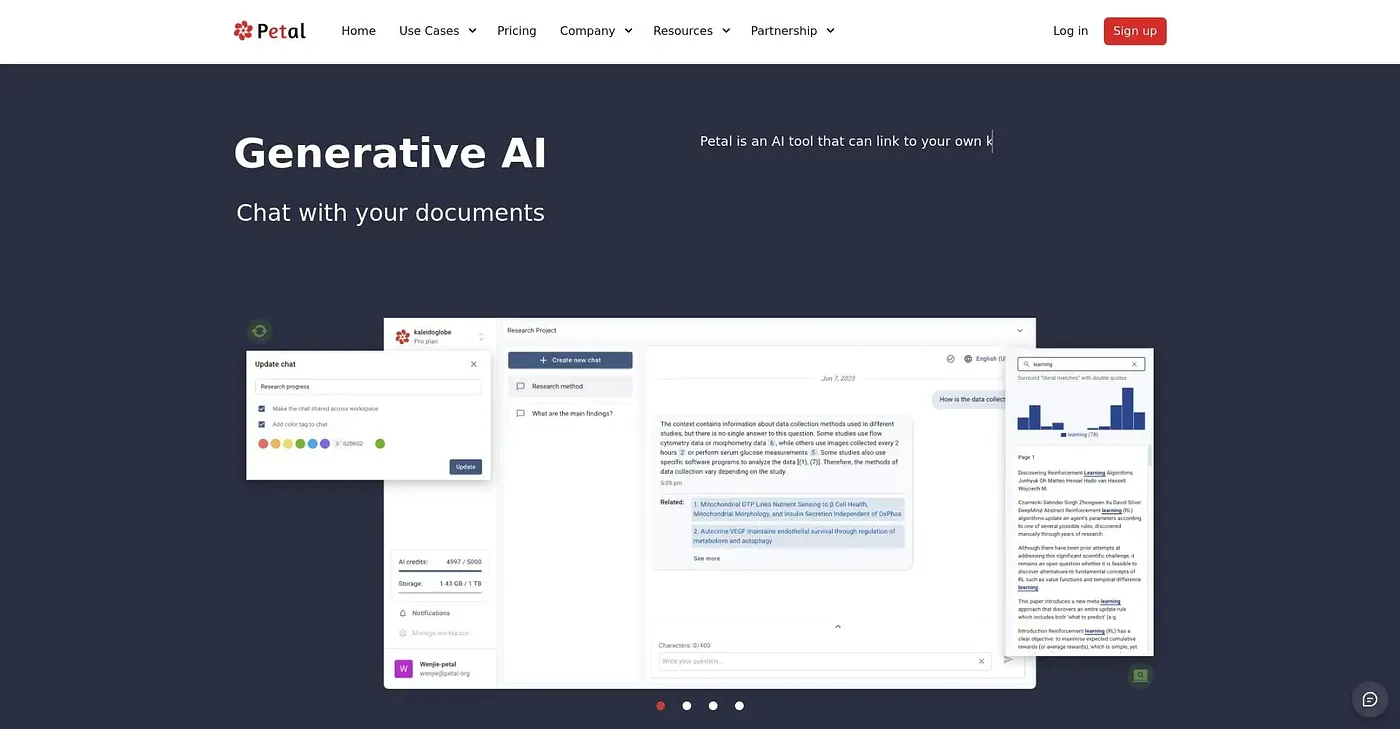Screen dimensions: 1400x729
Task: Click See more under related sources
Action: coord(707,558)
